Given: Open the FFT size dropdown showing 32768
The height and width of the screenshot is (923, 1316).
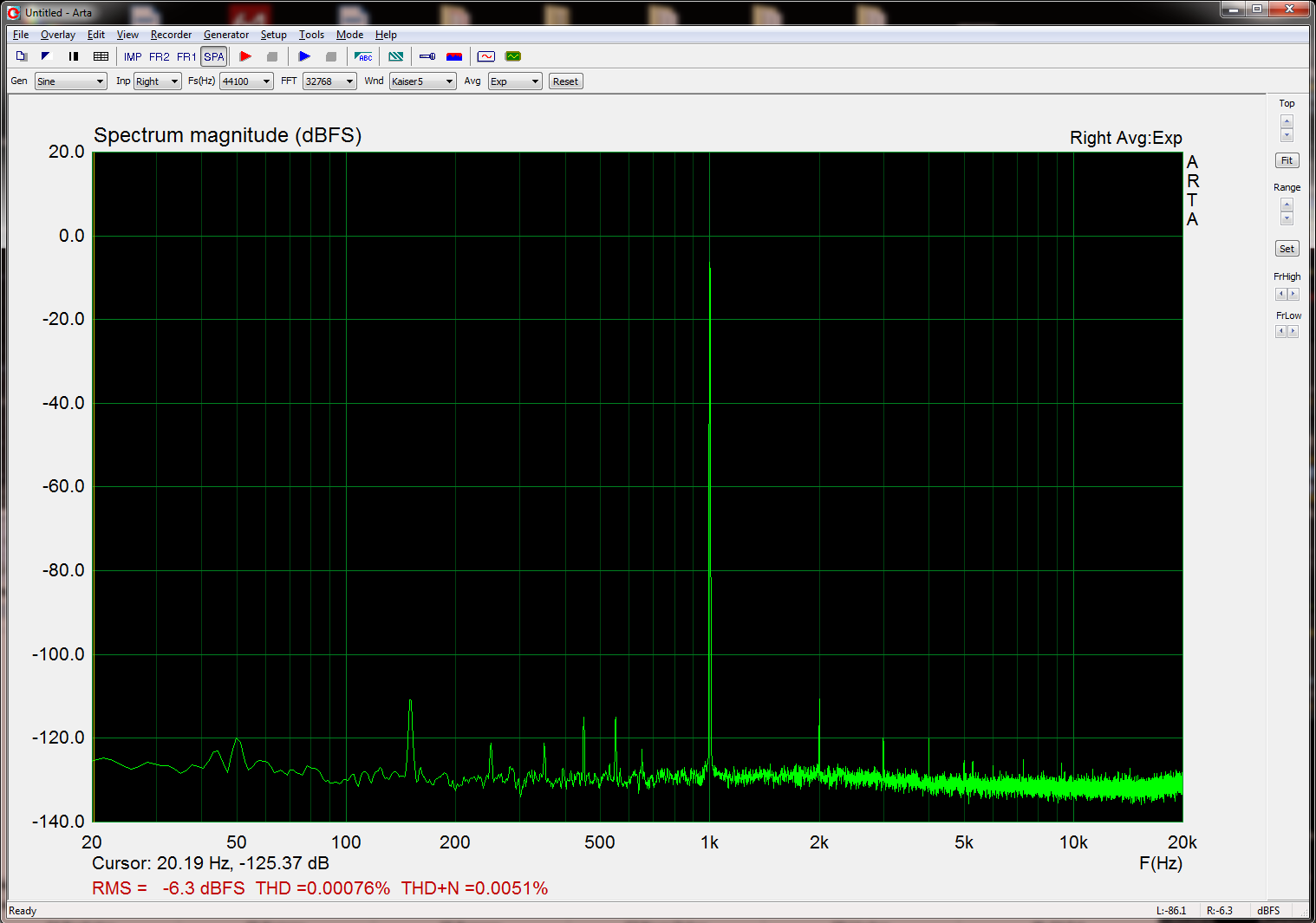Looking at the screenshot, I should pos(329,81).
